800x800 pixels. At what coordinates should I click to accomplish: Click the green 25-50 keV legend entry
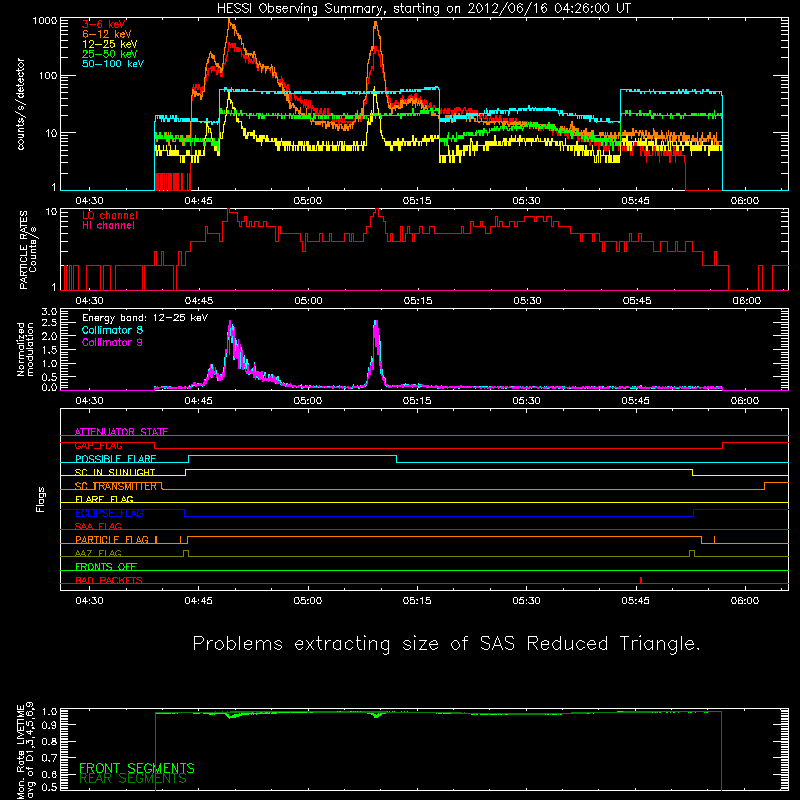point(110,54)
